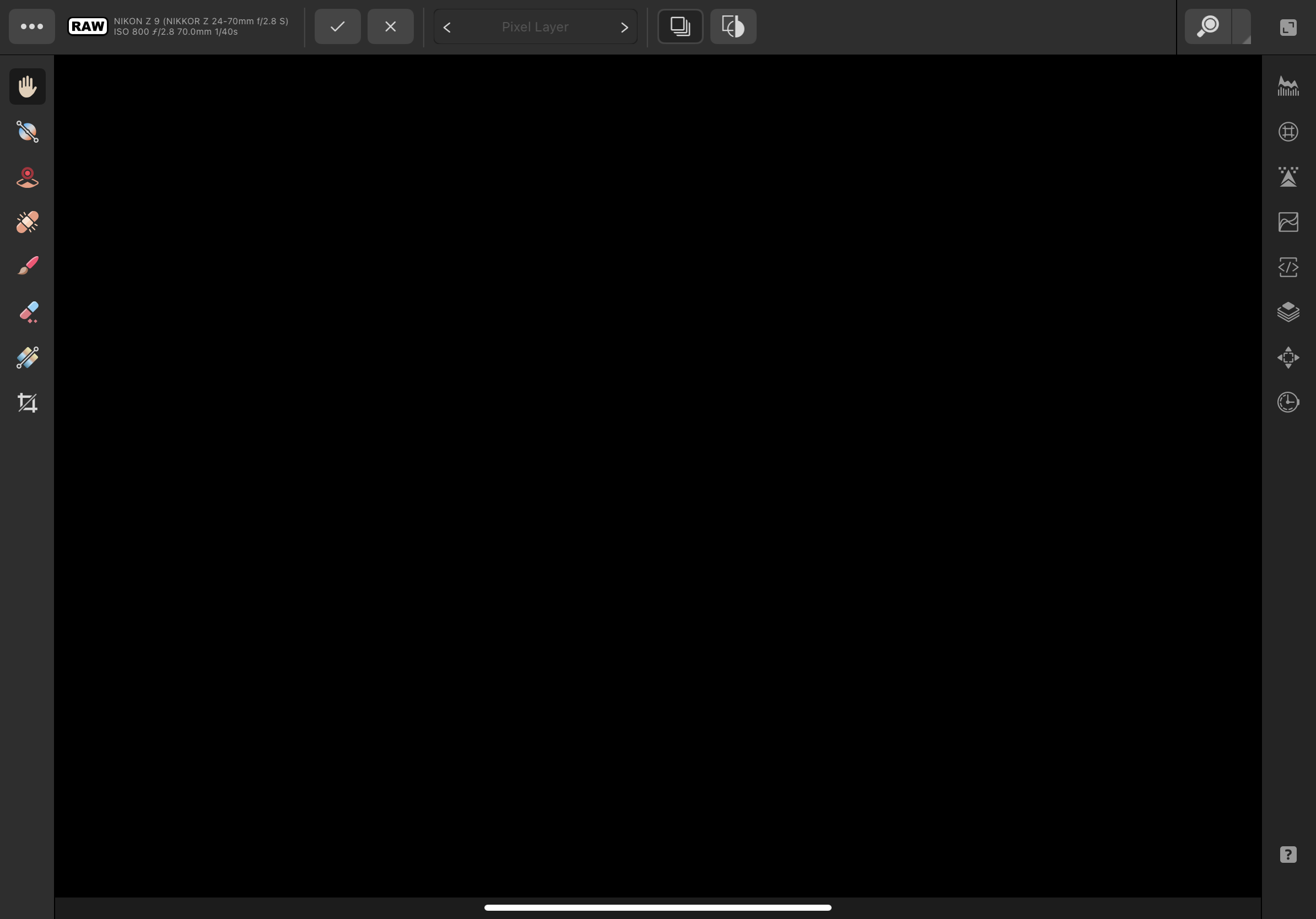Open the Navigator panel icon
This screenshot has width=1316, height=919.
[x=1288, y=358]
